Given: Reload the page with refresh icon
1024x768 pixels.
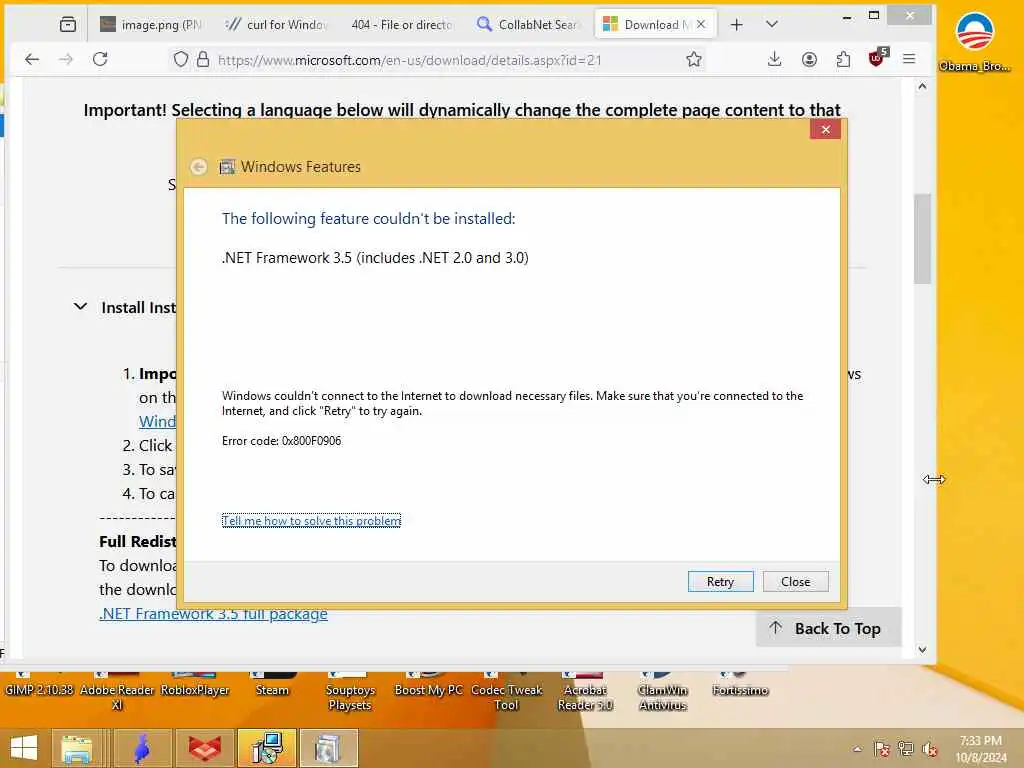Looking at the screenshot, I should point(100,59).
